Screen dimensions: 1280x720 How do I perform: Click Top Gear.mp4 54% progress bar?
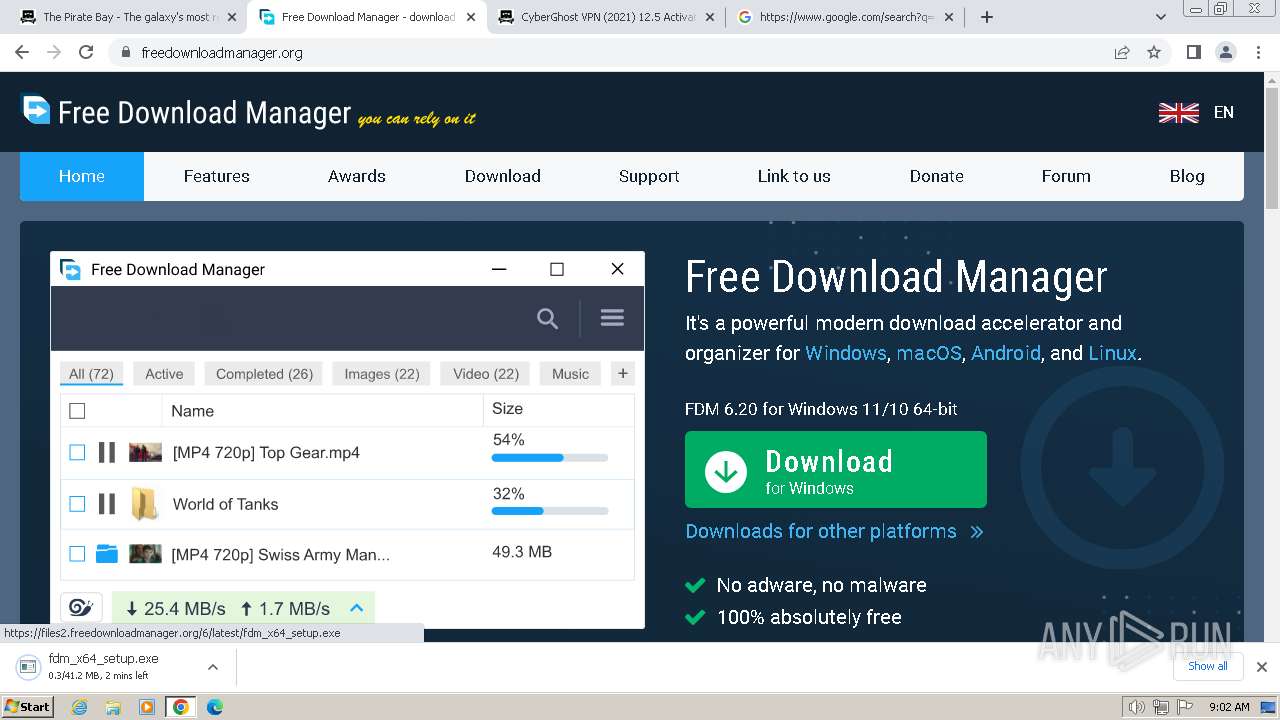click(550, 458)
